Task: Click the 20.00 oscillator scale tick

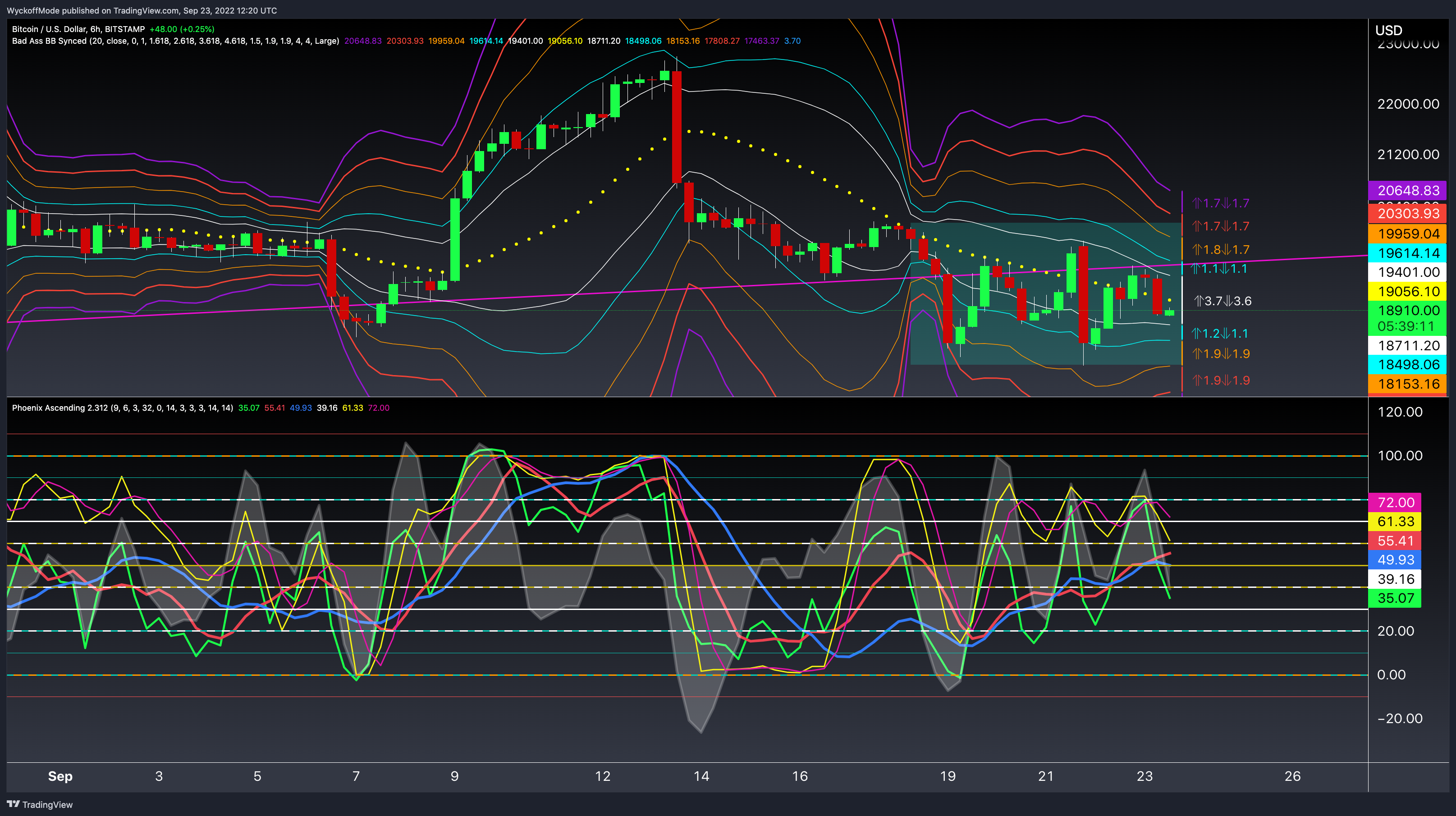Action: (1395, 631)
